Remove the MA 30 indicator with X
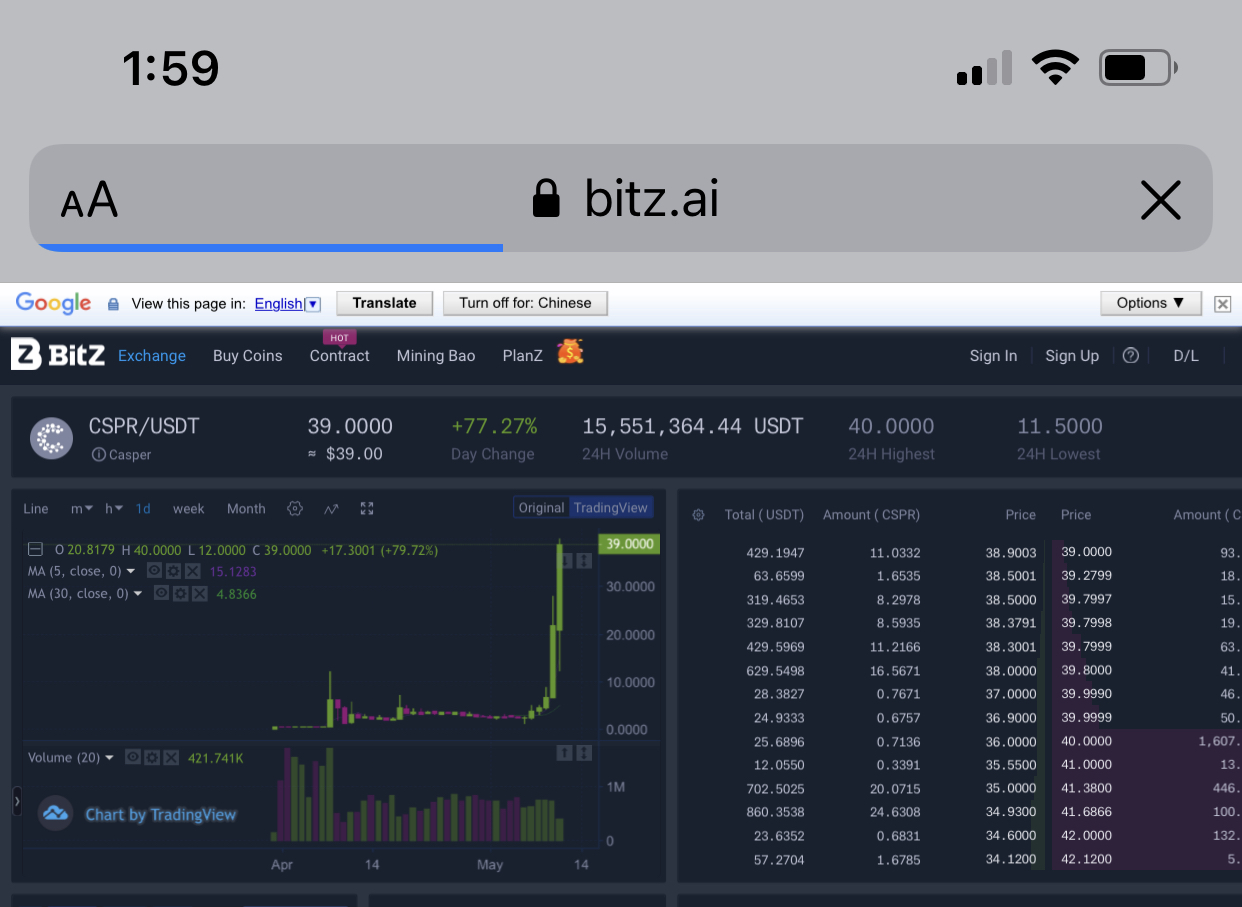This screenshot has height=907, width=1242. point(198,594)
